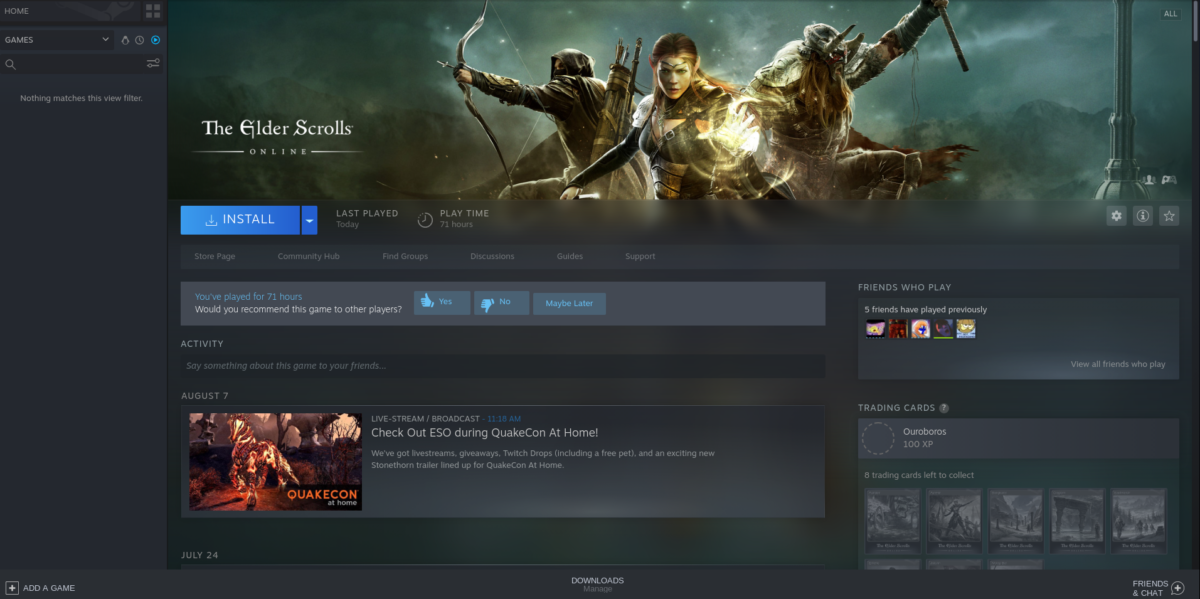Click the third trading card thumbnail
Image resolution: width=1200 pixels, height=599 pixels.
1016,520
